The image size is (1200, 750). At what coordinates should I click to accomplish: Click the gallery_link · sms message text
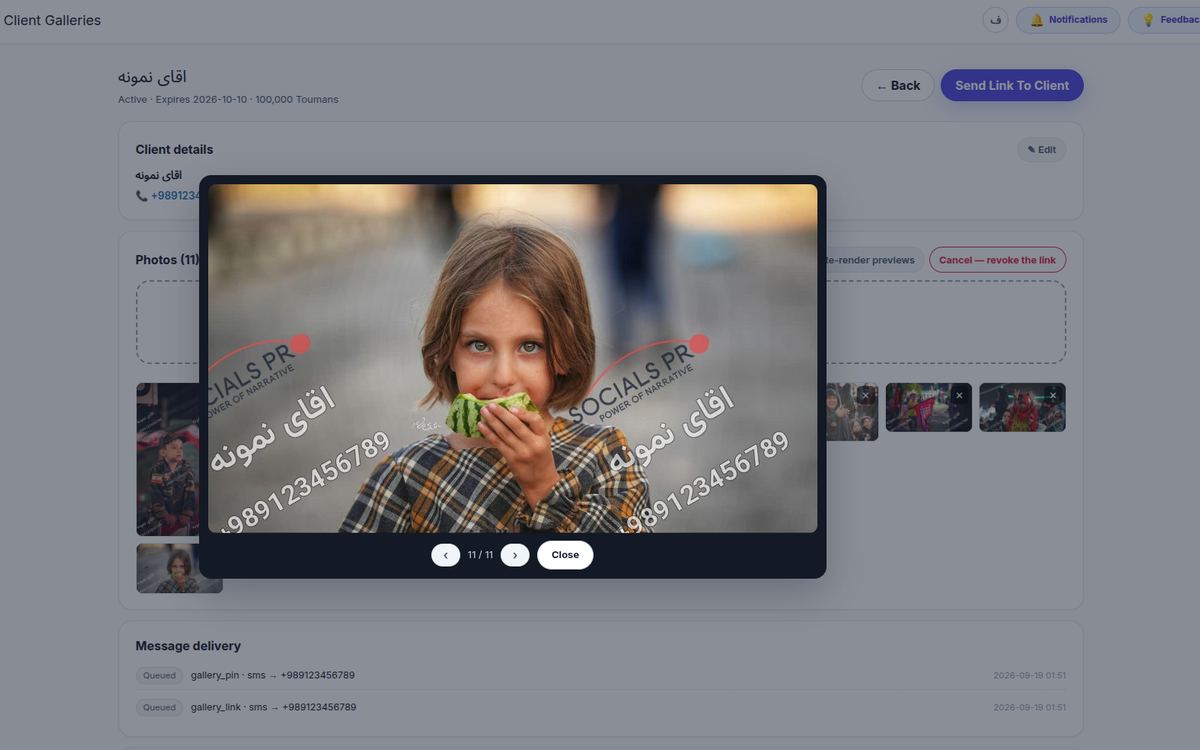[274, 707]
